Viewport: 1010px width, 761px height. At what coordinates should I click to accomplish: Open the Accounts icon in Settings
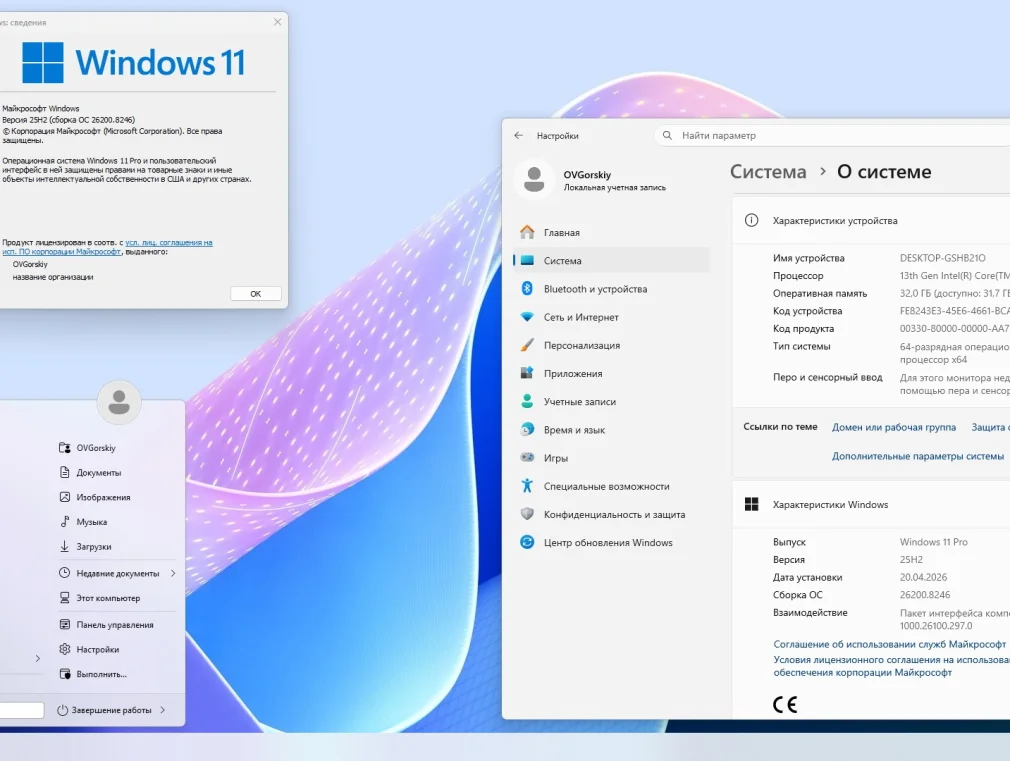pos(527,401)
